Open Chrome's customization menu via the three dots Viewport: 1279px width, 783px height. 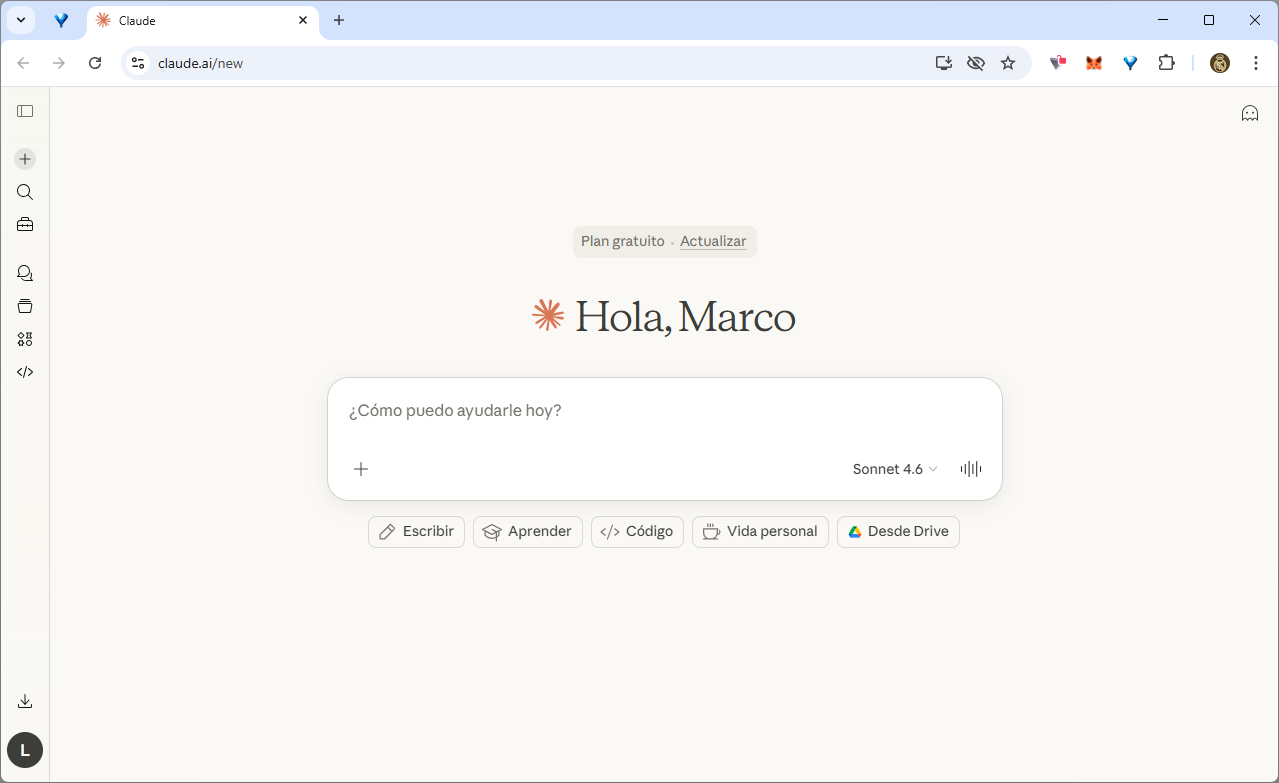[1256, 62]
